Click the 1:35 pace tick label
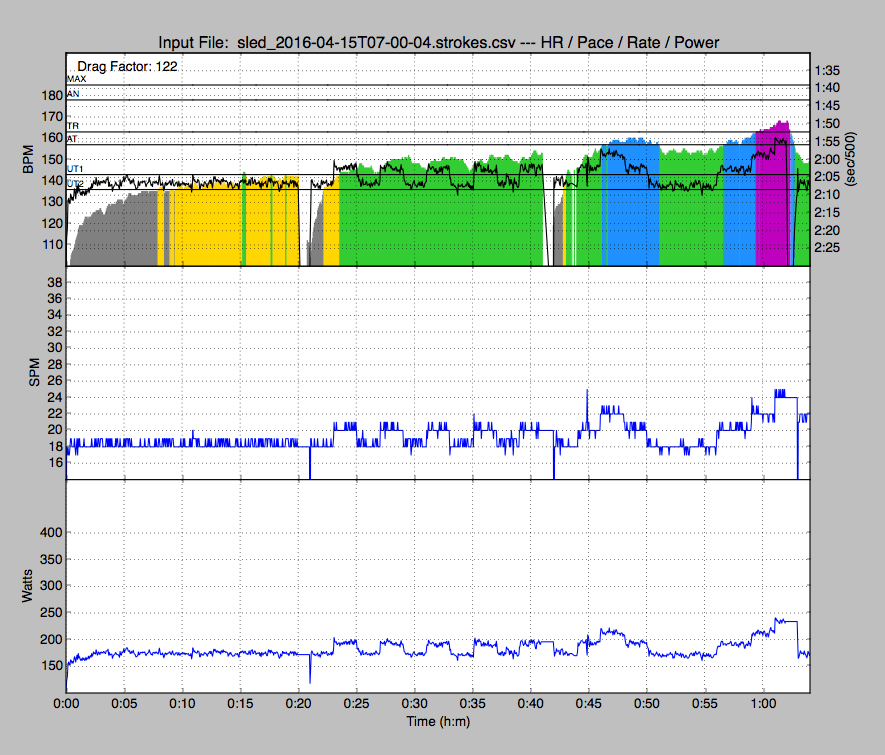Viewport: 885px width, 755px height. (x=827, y=71)
